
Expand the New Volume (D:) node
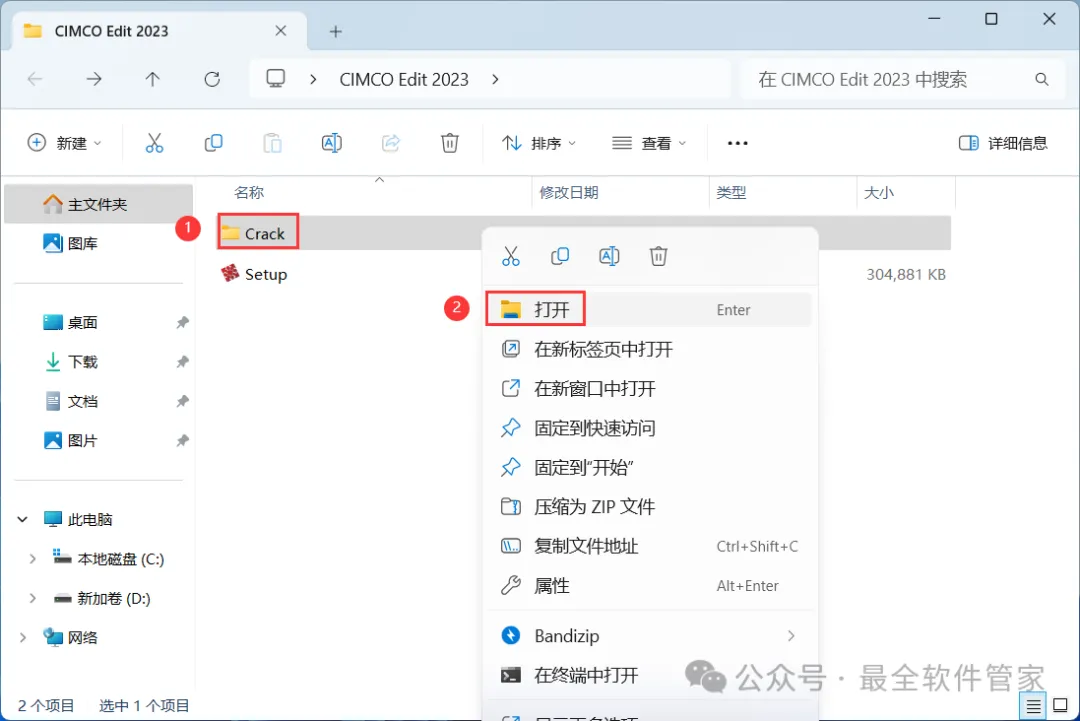32,598
